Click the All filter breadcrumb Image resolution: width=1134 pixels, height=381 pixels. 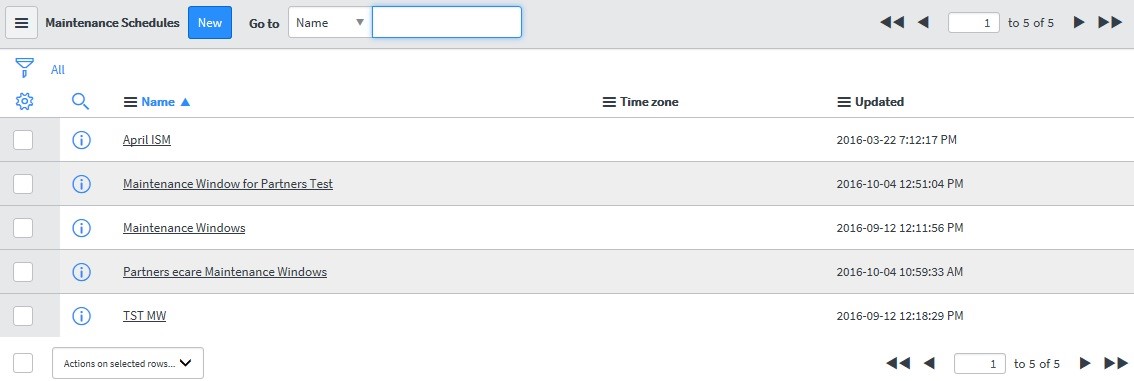coord(58,69)
